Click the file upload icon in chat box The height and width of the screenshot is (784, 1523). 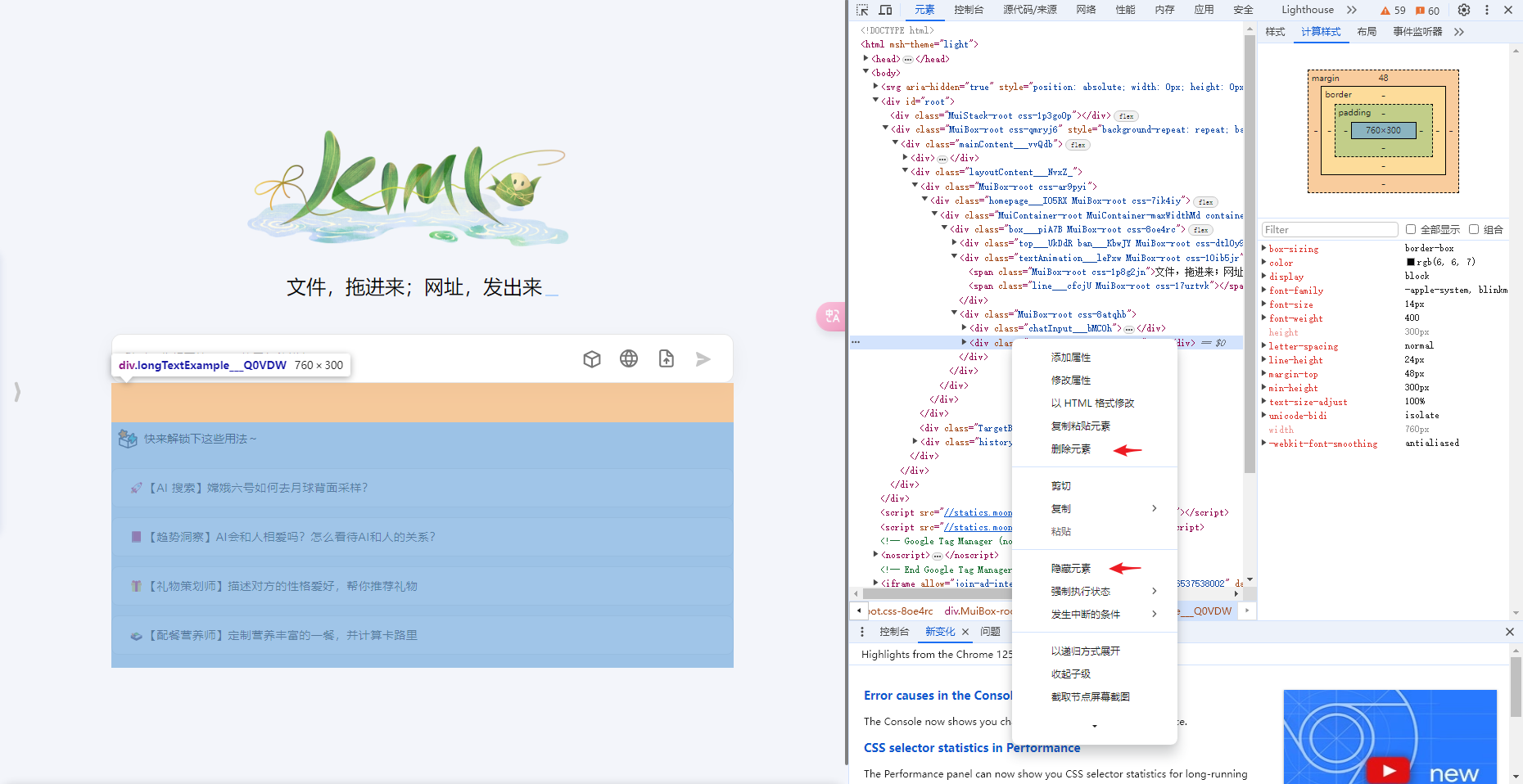(x=667, y=358)
